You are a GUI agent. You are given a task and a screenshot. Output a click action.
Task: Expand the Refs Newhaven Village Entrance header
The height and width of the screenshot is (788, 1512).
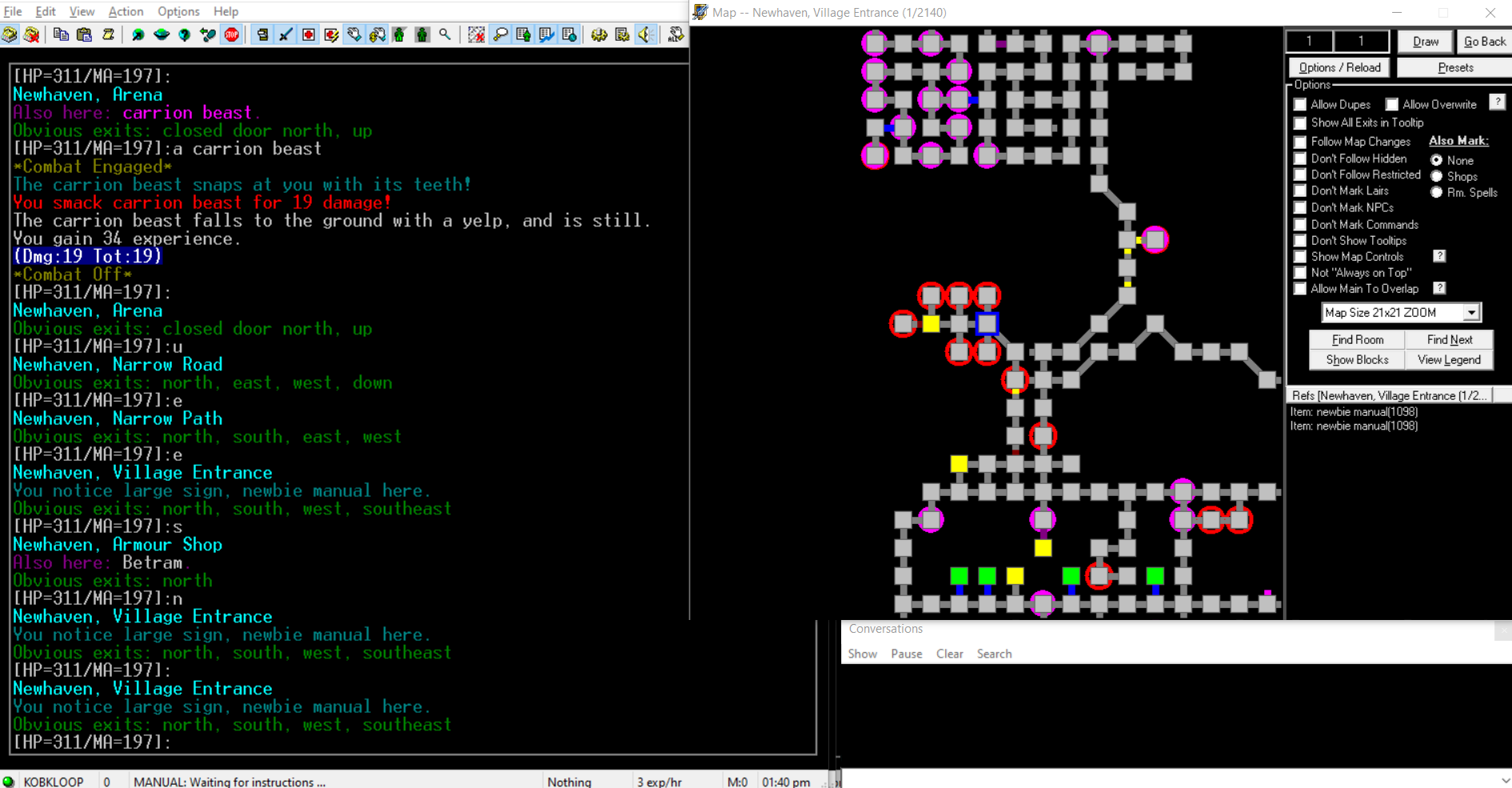1390,395
